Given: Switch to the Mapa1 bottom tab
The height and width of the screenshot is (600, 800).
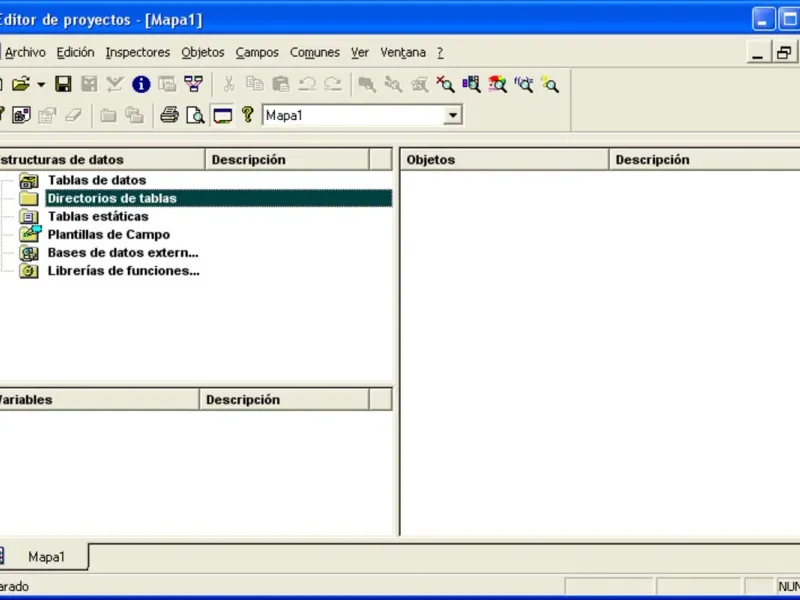Looking at the screenshot, I should pyautogui.click(x=43, y=557).
